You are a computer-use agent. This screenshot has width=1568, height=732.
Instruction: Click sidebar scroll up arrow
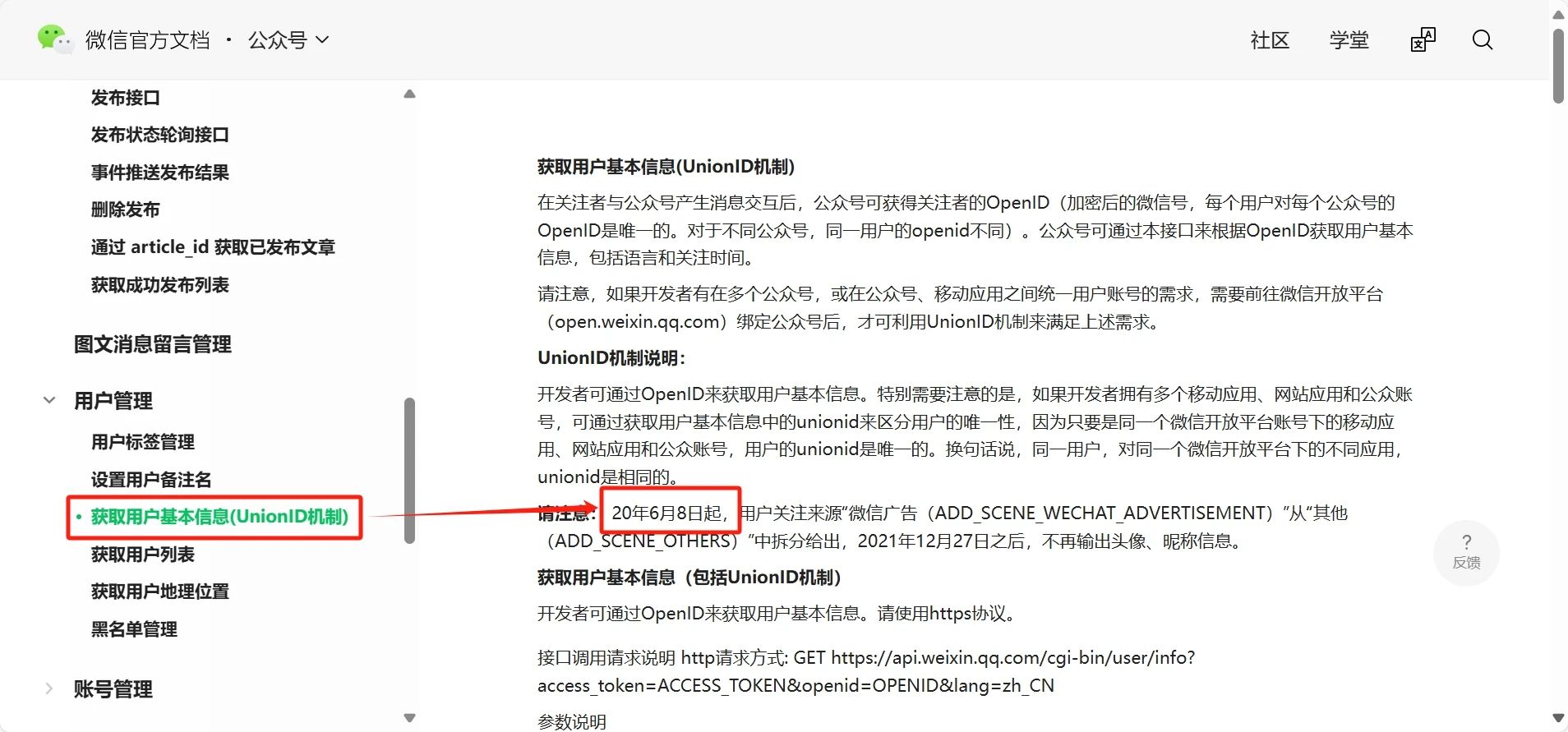[409, 94]
